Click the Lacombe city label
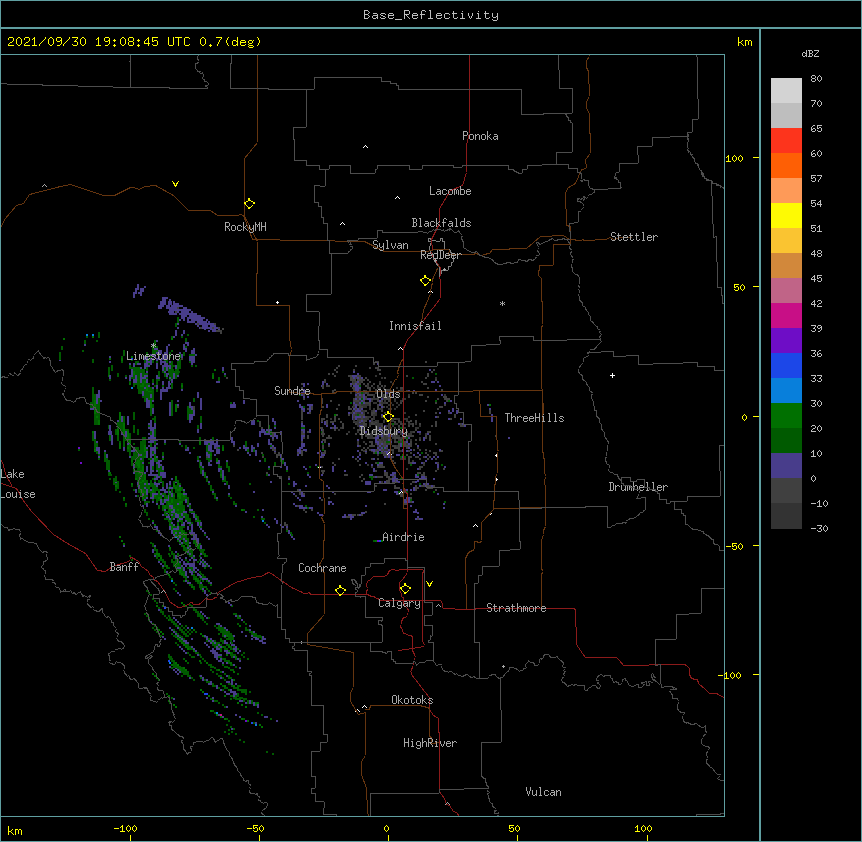The width and height of the screenshot is (862, 842). tap(450, 191)
